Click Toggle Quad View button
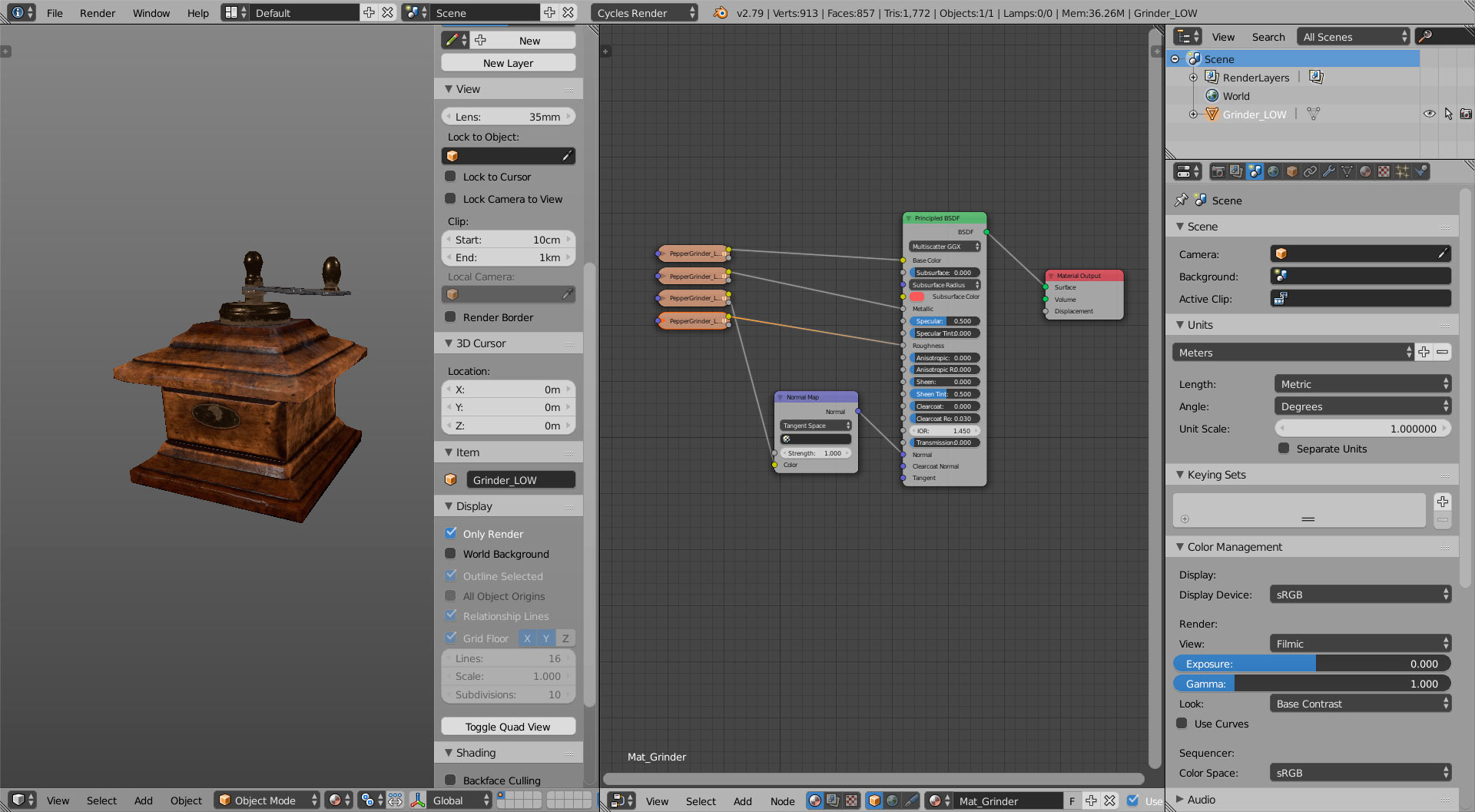 [x=509, y=727]
